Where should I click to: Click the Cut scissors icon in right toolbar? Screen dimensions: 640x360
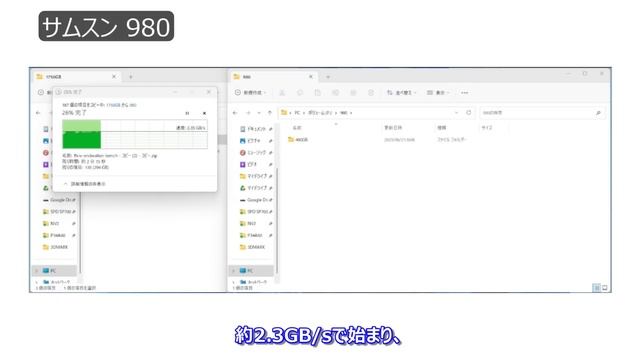[282, 93]
